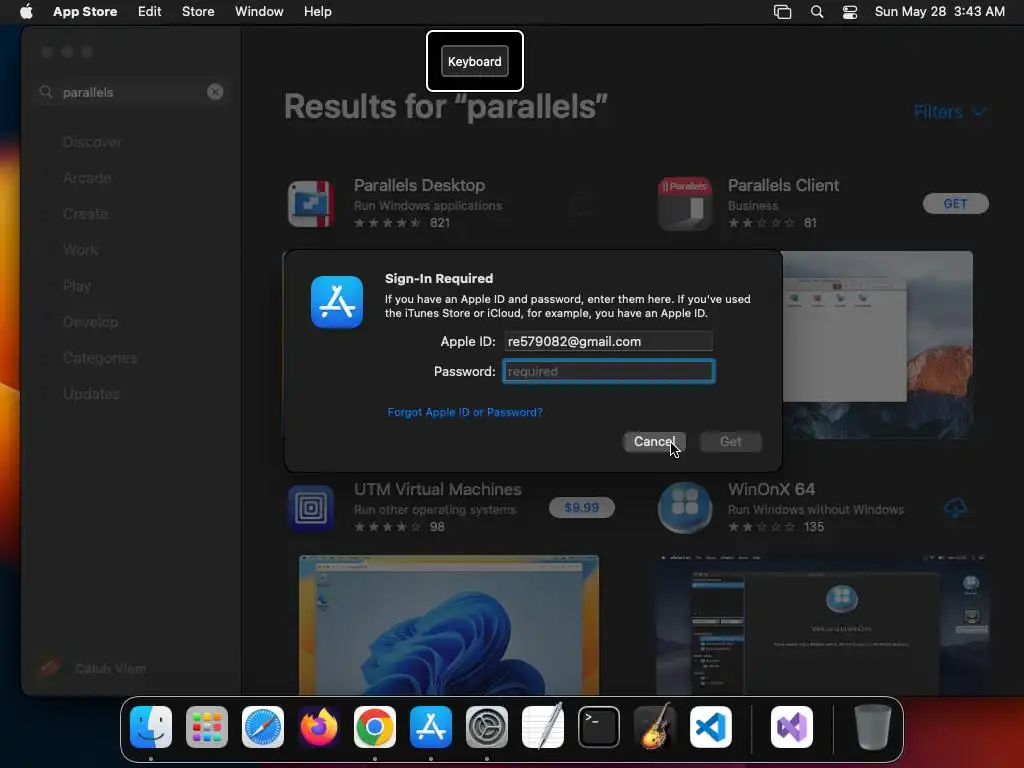Select Arcade in the sidebar

(x=87, y=178)
